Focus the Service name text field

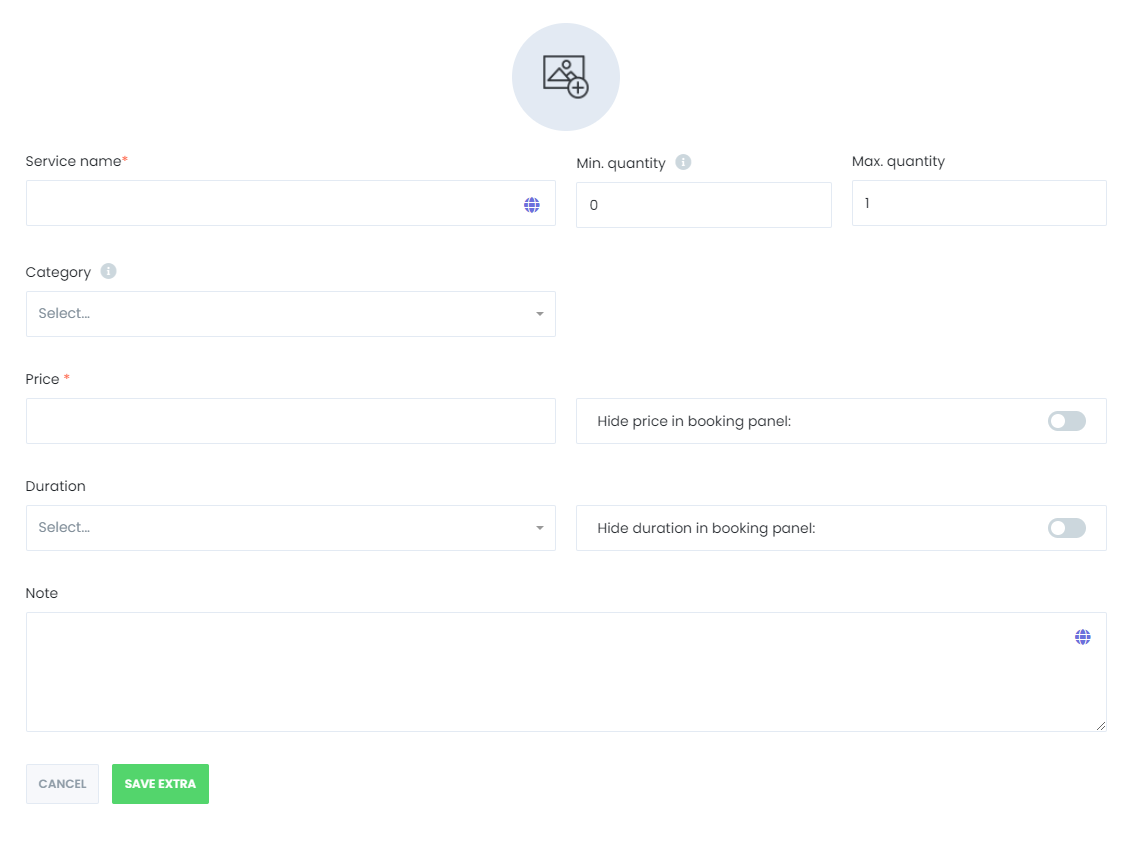[x=270, y=204]
